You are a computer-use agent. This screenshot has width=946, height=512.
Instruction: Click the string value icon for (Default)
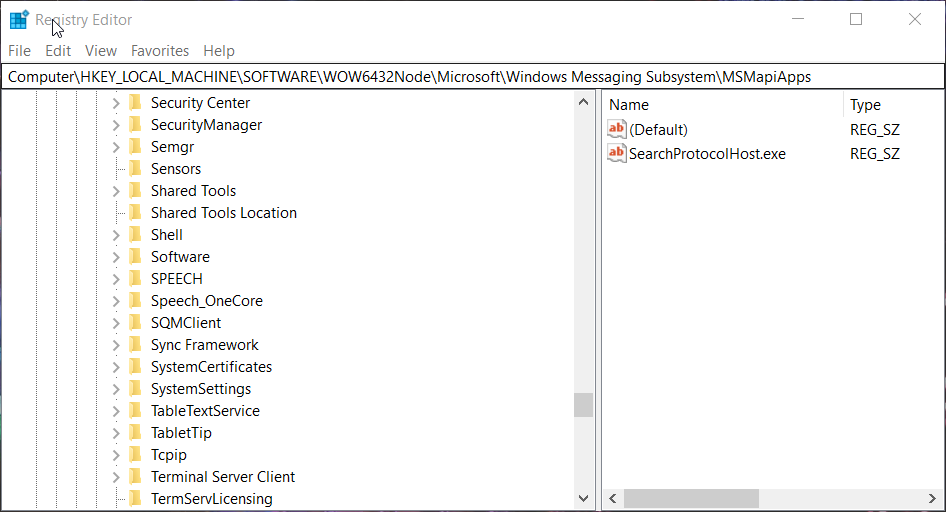(617, 129)
